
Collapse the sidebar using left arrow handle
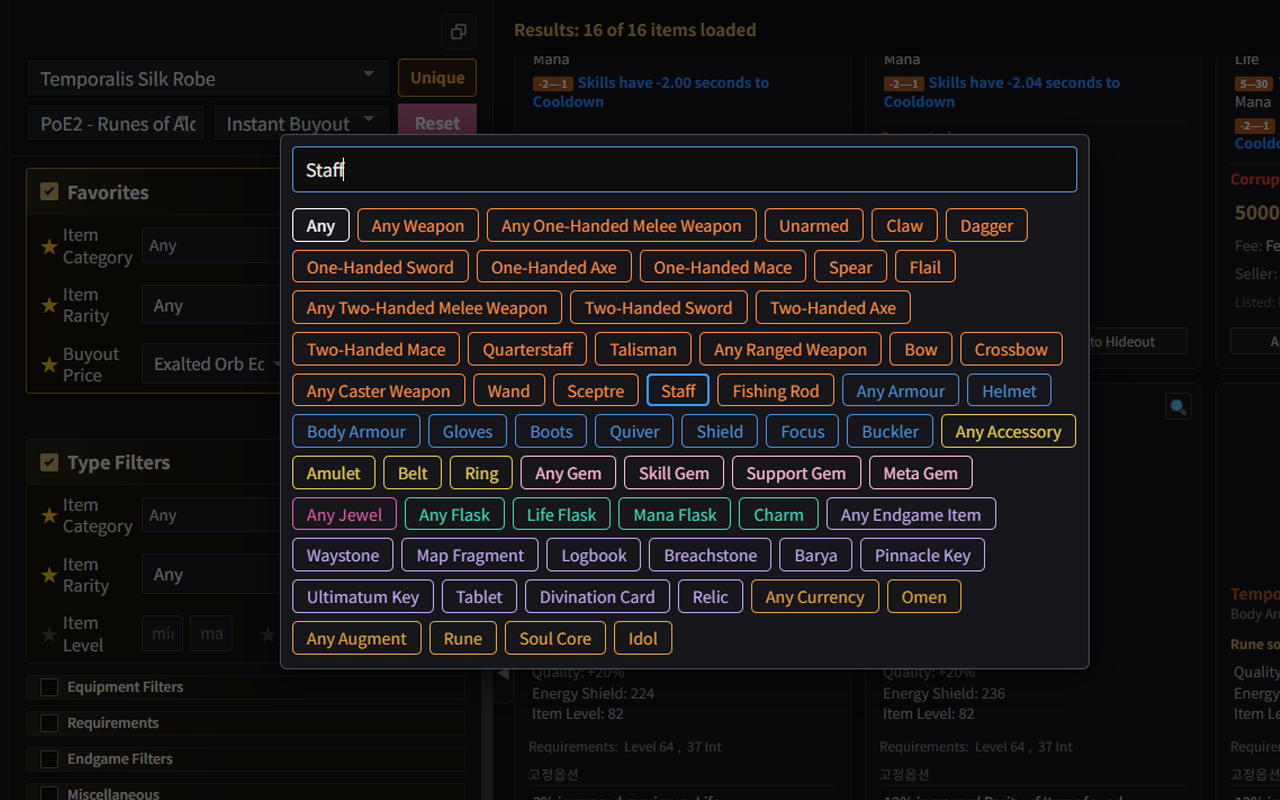tap(503, 673)
